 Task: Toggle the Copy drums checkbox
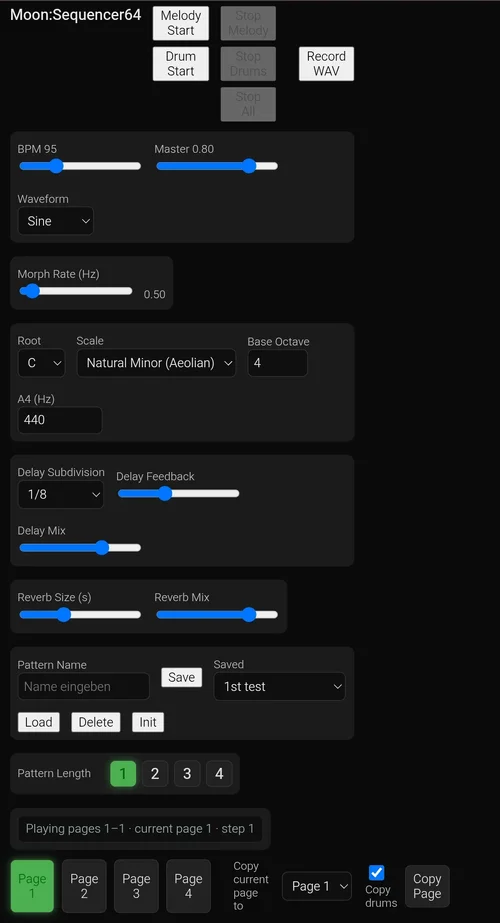(x=376, y=872)
